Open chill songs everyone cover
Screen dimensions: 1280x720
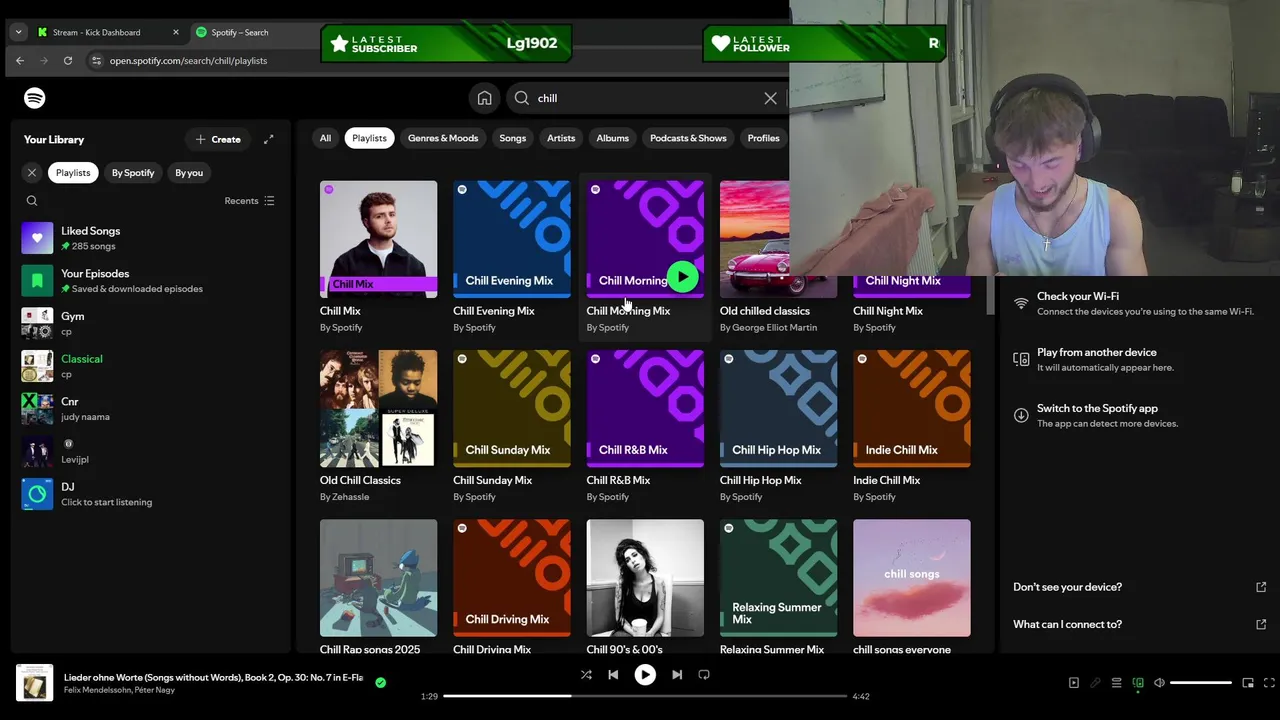tap(912, 578)
